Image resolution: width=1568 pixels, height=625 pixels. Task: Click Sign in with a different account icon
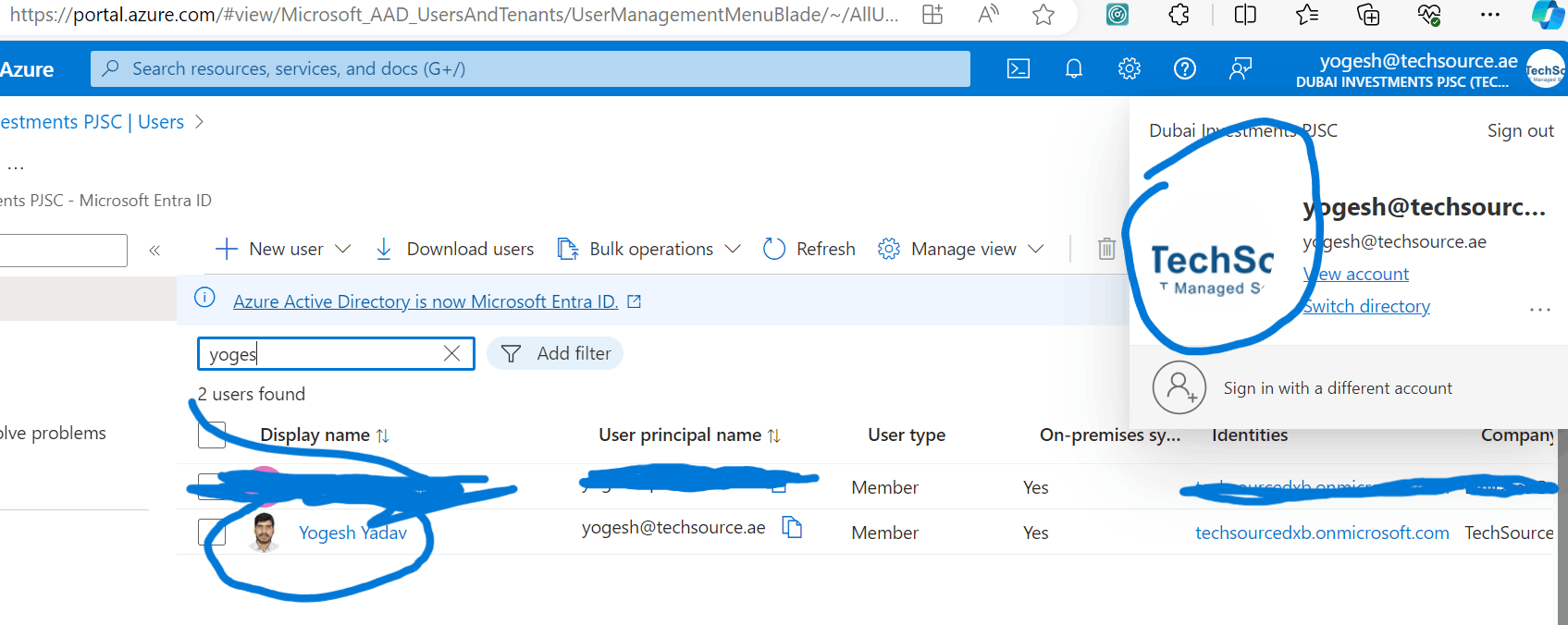tap(1179, 387)
